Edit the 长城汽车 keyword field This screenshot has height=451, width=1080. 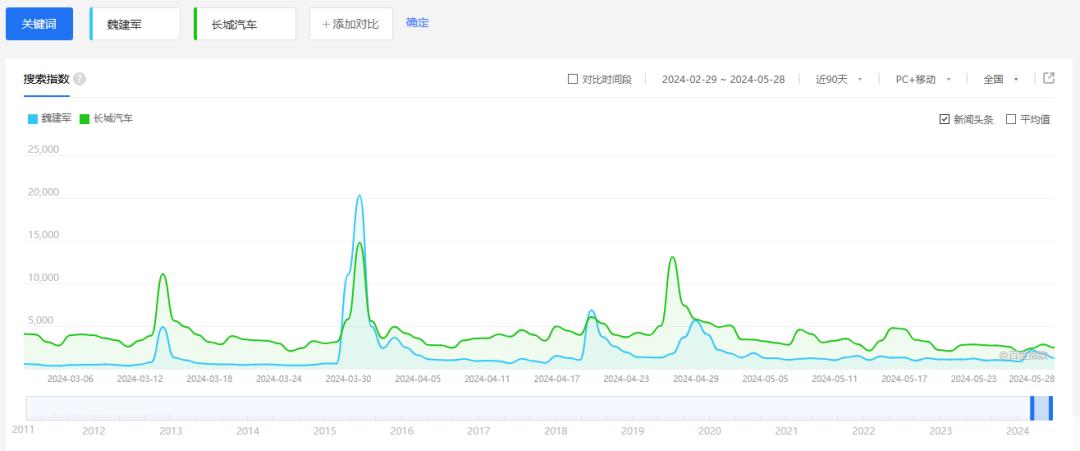[x=245, y=24]
